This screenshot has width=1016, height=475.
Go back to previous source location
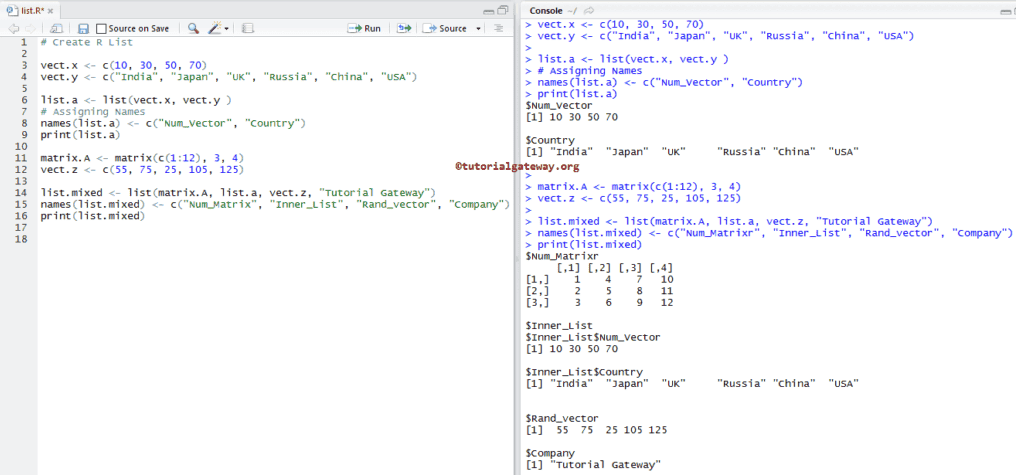[x=14, y=29]
